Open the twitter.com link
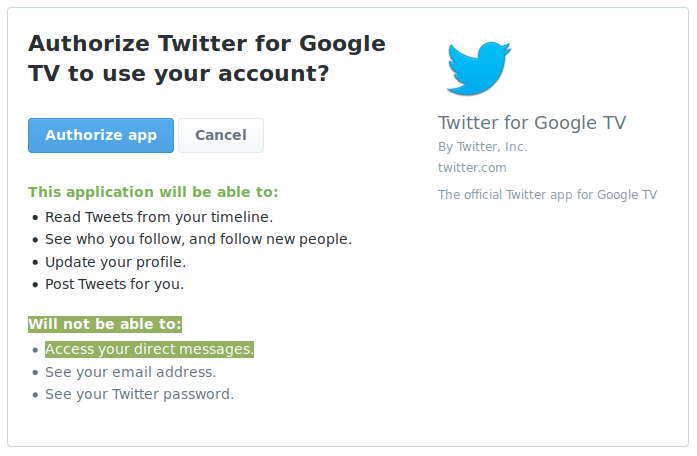This screenshot has height=456, width=697. (x=472, y=167)
